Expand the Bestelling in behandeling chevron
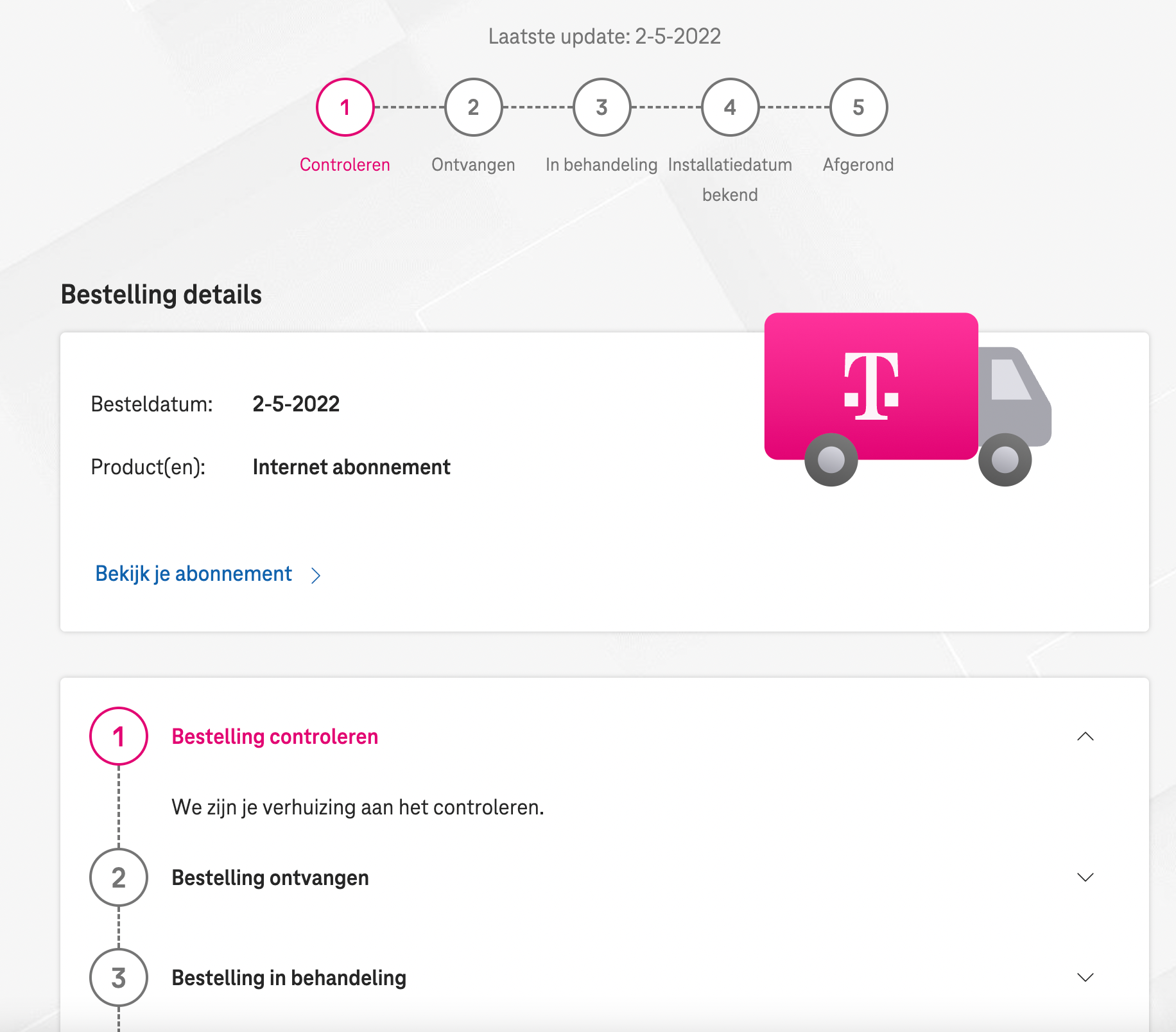Viewport: 1176px width, 1032px height. pyautogui.click(x=1085, y=977)
